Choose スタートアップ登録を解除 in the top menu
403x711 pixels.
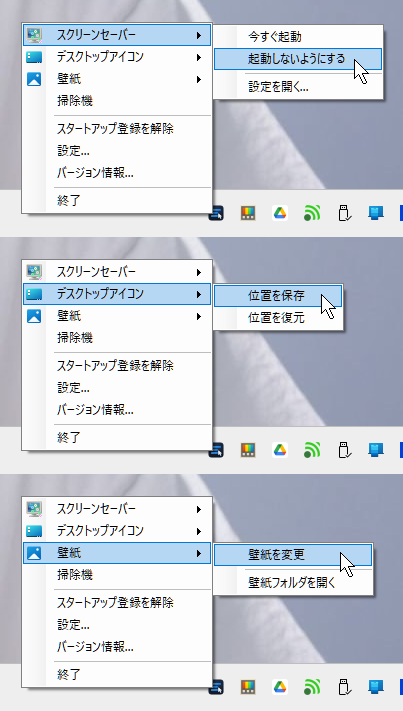click(x=117, y=129)
